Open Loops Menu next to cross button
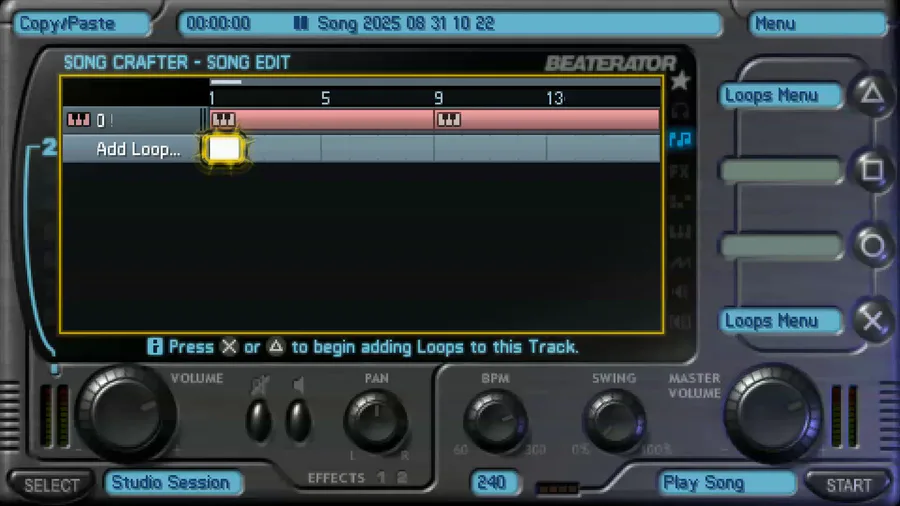This screenshot has width=900, height=506. click(779, 321)
